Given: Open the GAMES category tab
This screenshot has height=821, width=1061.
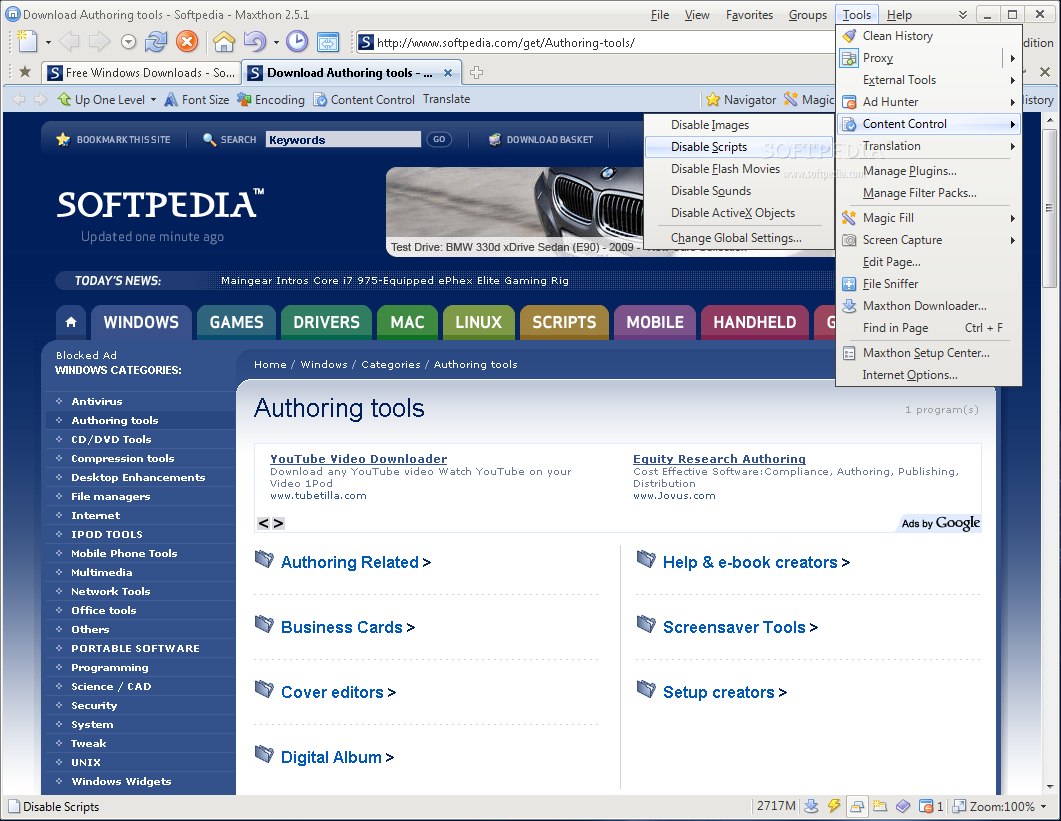Looking at the screenshot, I should [x=236, y=322].
